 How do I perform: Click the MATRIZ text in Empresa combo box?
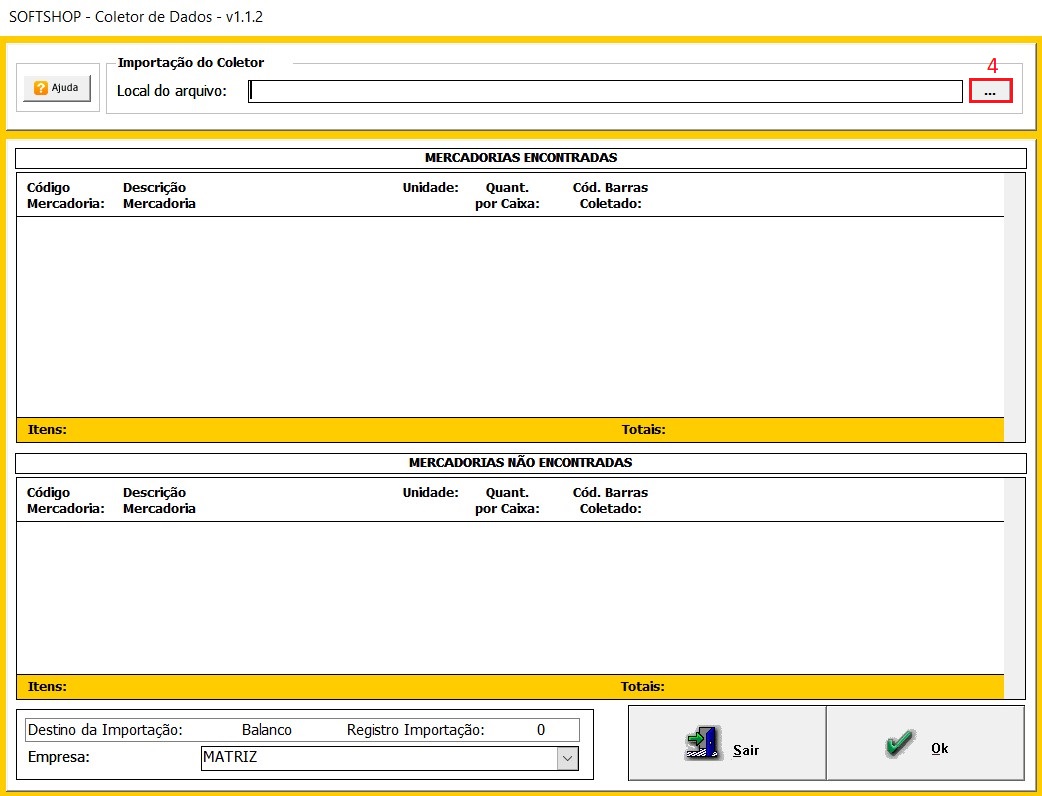point(230,758)
